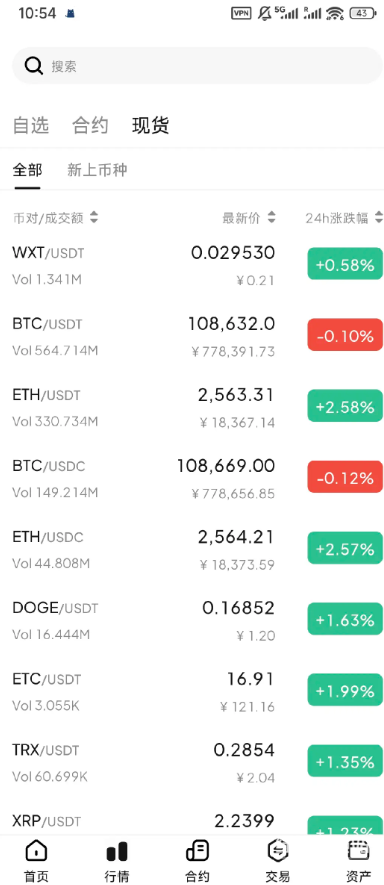Switch to the 自选 tab
This screenshot has width=384, height=885.
pyautogui.click(x=30, y=125)
